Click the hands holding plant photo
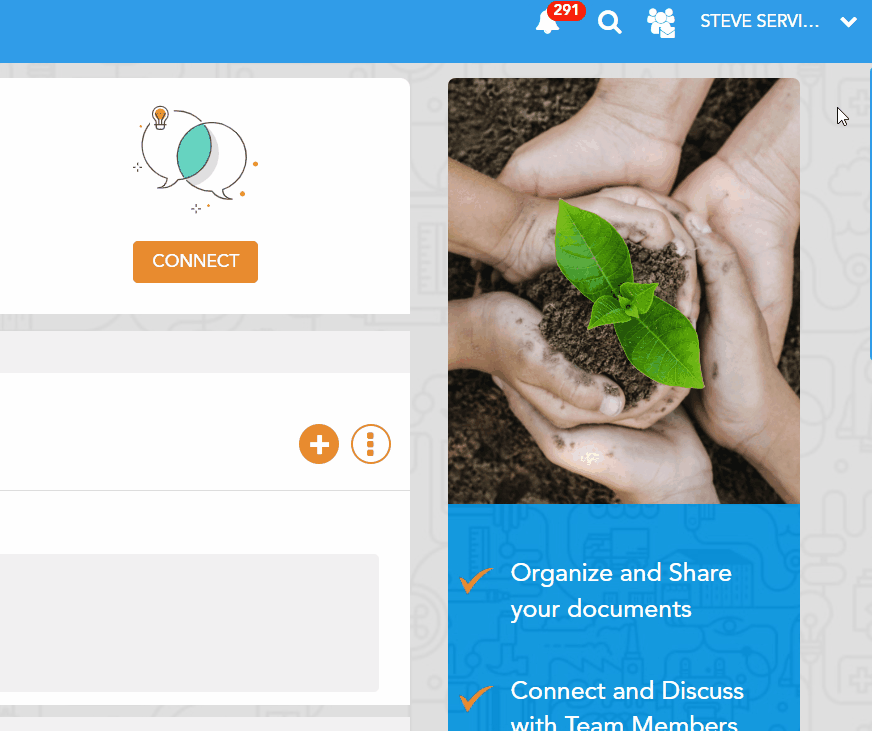This screenshot has width=872, height=731. coord(624,290)
